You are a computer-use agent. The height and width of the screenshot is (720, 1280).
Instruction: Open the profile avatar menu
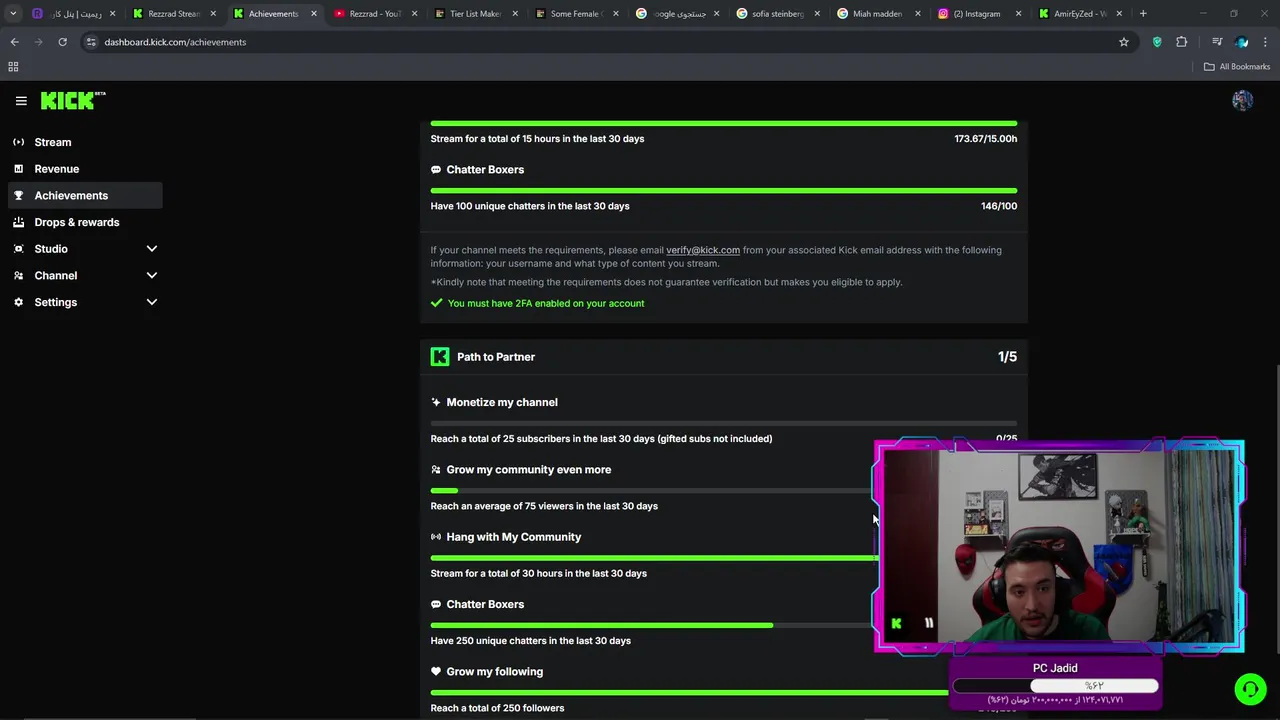point(1242,100)
